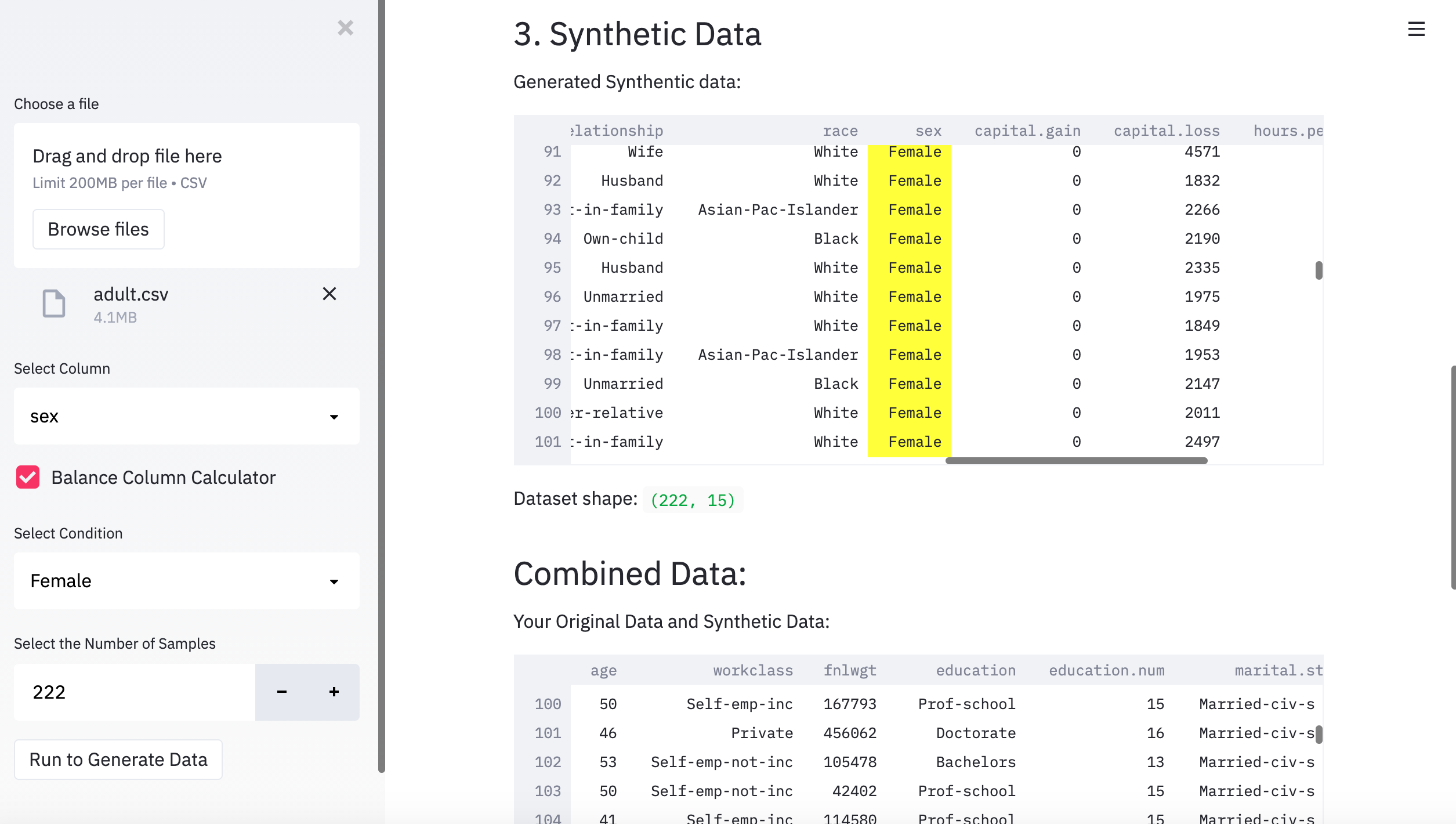Click Browse files button
The height and width of the screenshot is (824, 1456).
[x=98, y=229]
